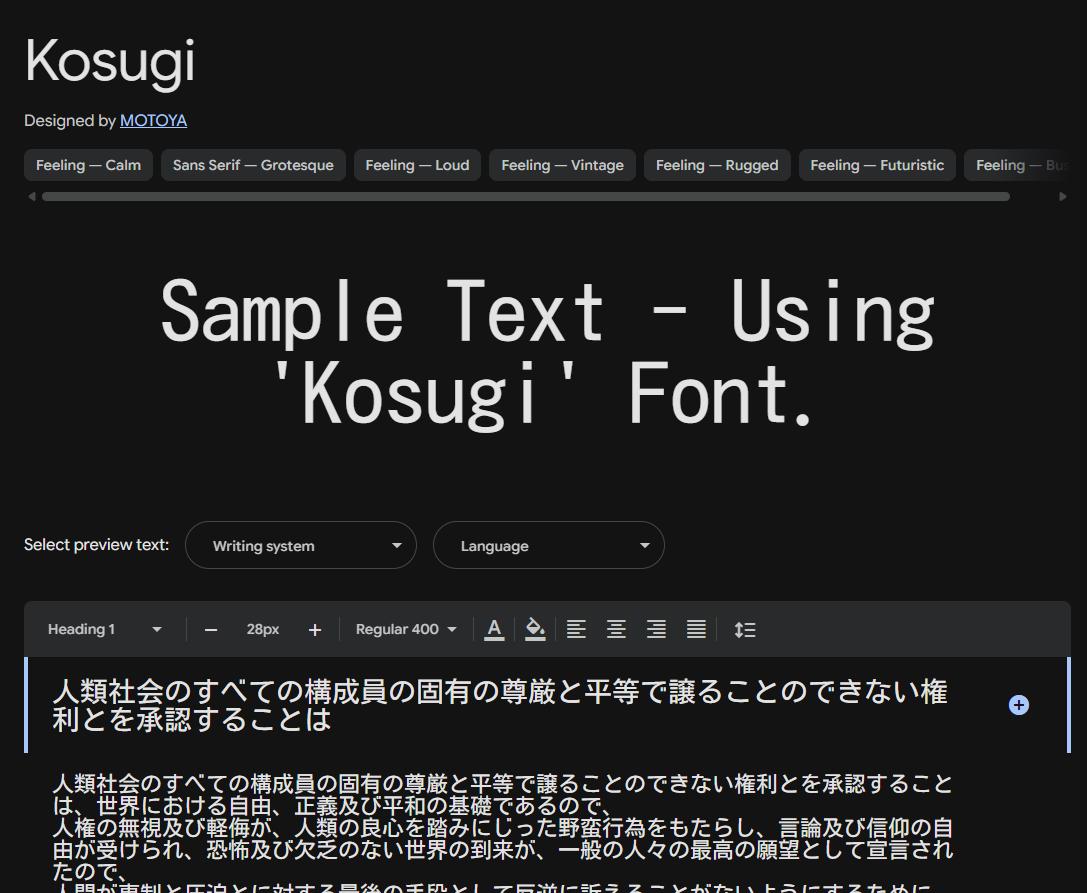Click the Japanese body paragraph text
The width and height of the screenshot is (1087, 893).
pyautogui.click(x=503, y=832)
